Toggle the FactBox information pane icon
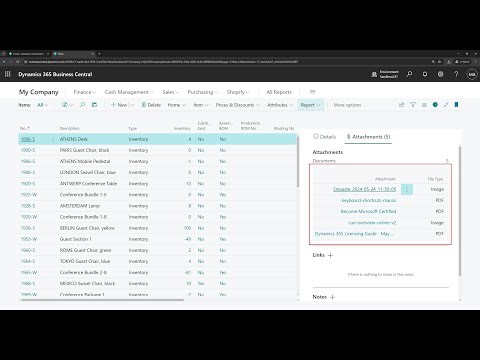Viewport: 480px width, 360px height. 435,105
